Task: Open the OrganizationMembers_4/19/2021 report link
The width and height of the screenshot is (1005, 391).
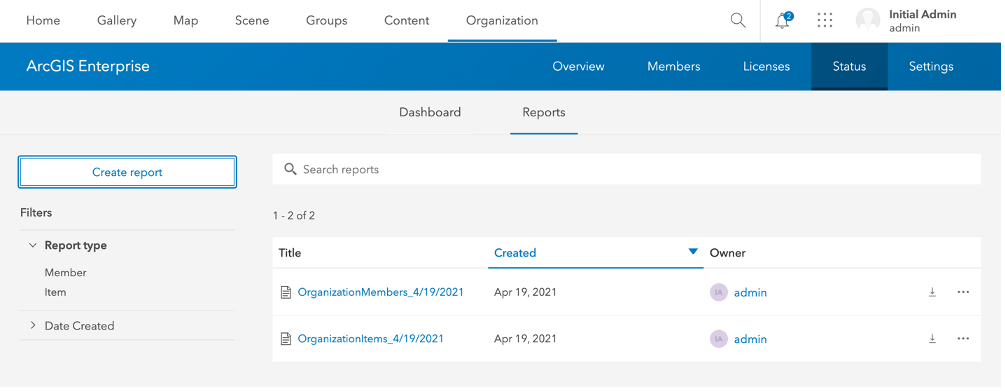Action: tap(381, 292)
